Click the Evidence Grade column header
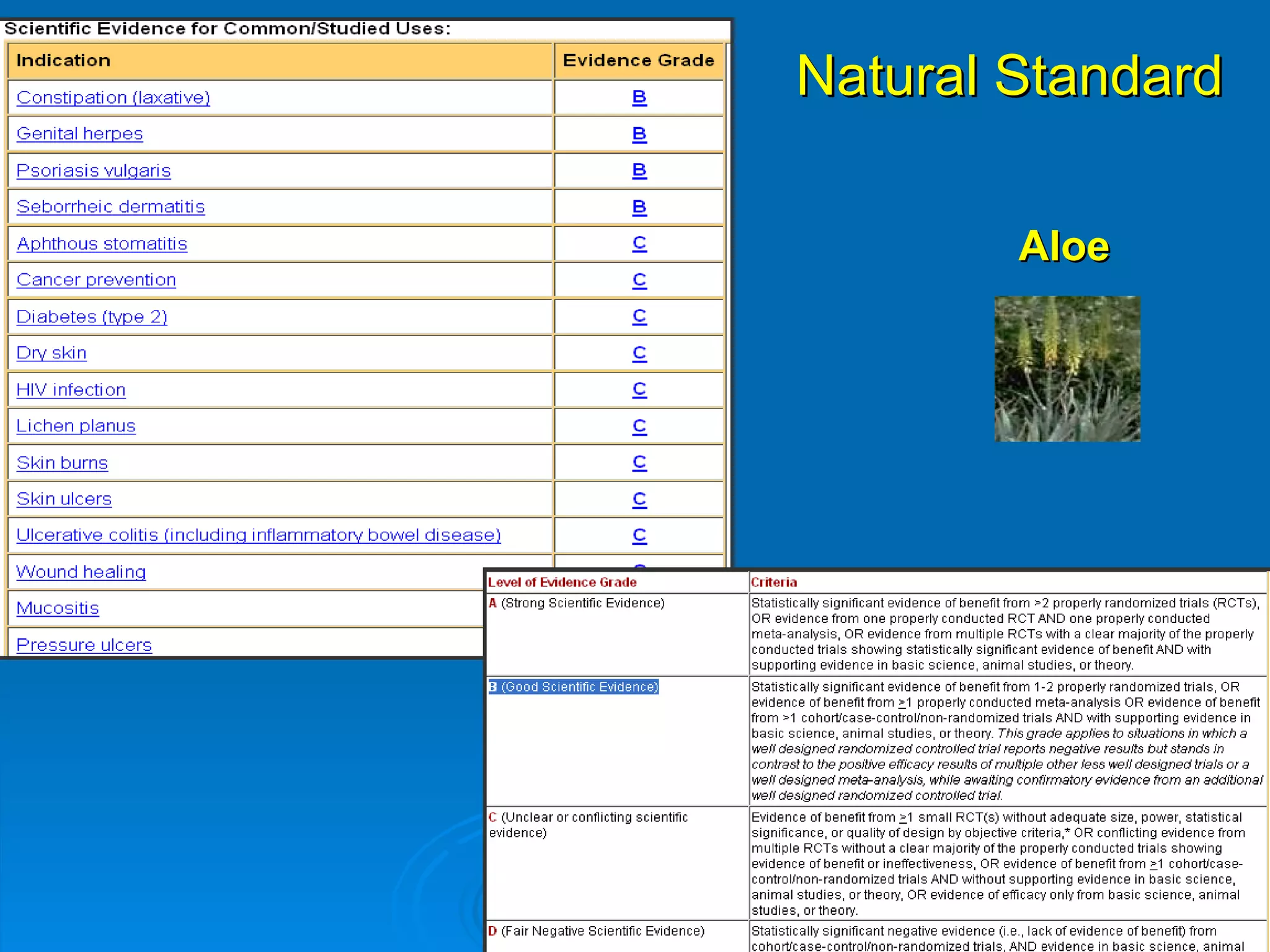 639,61
